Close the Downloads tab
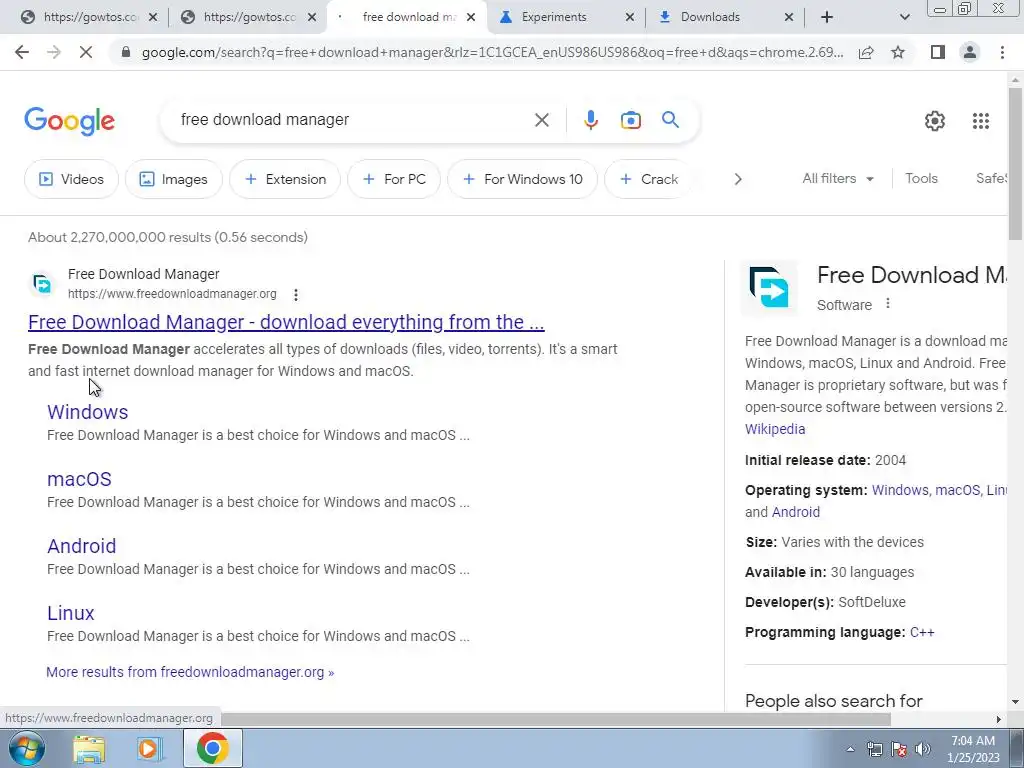1024x768 pixels. (789, 18)
